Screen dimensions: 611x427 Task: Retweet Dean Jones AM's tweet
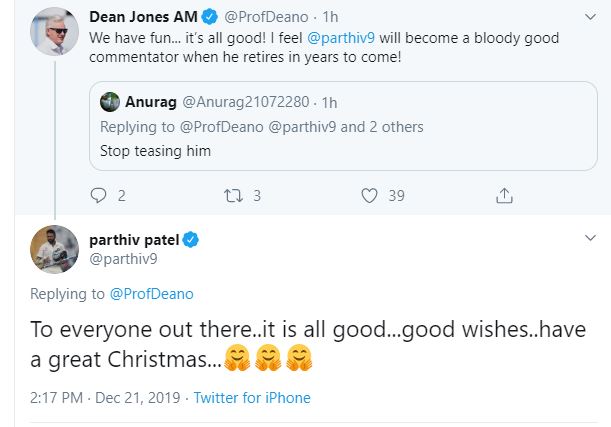pos(231,195)
